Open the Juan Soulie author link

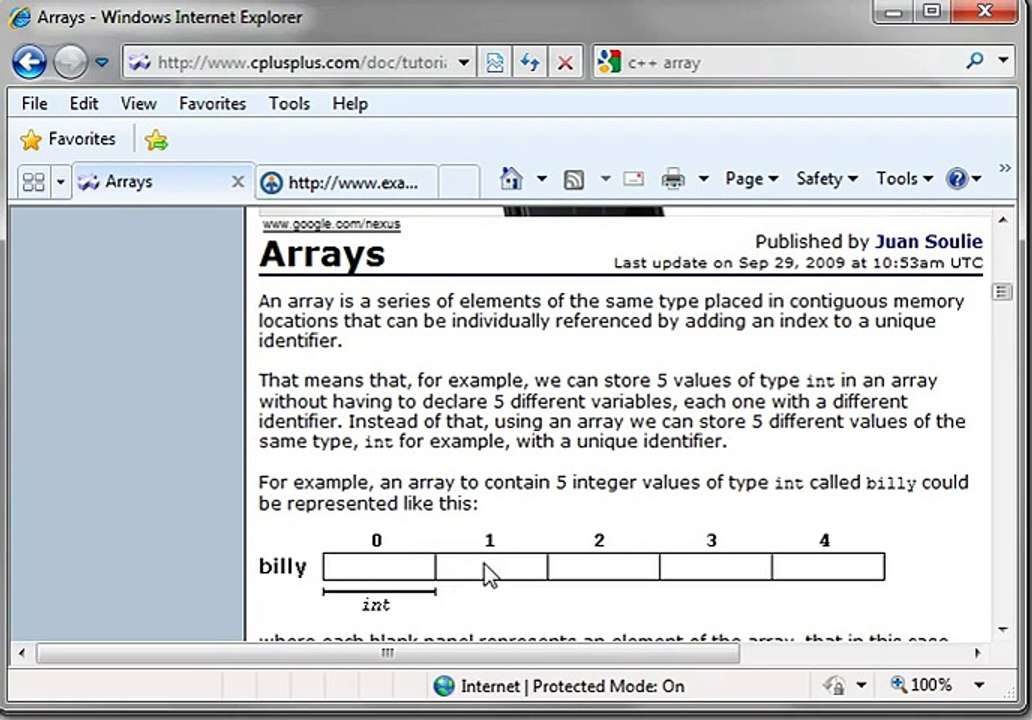[929, 242]
